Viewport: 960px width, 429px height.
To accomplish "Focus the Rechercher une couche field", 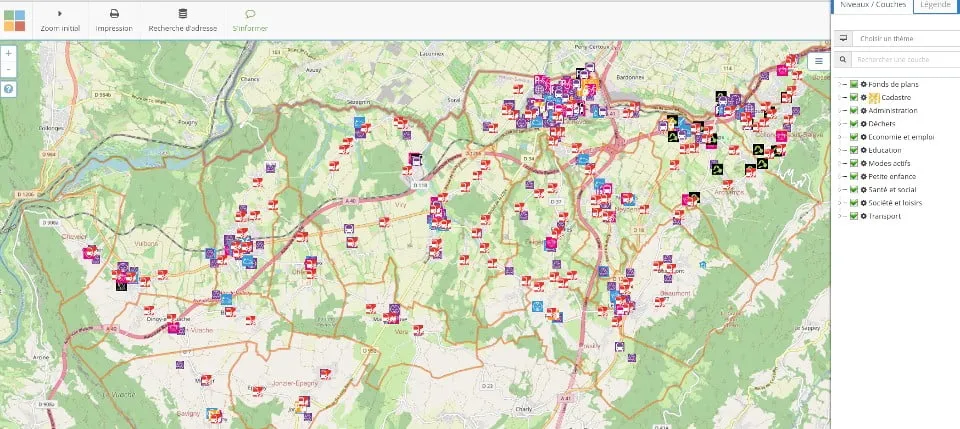I will tap(906, 59).
